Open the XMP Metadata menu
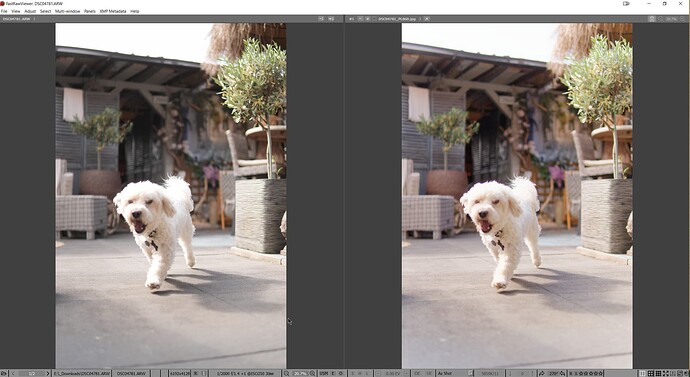This screenshot has height=377, width=690. click(x=113, y=11)
